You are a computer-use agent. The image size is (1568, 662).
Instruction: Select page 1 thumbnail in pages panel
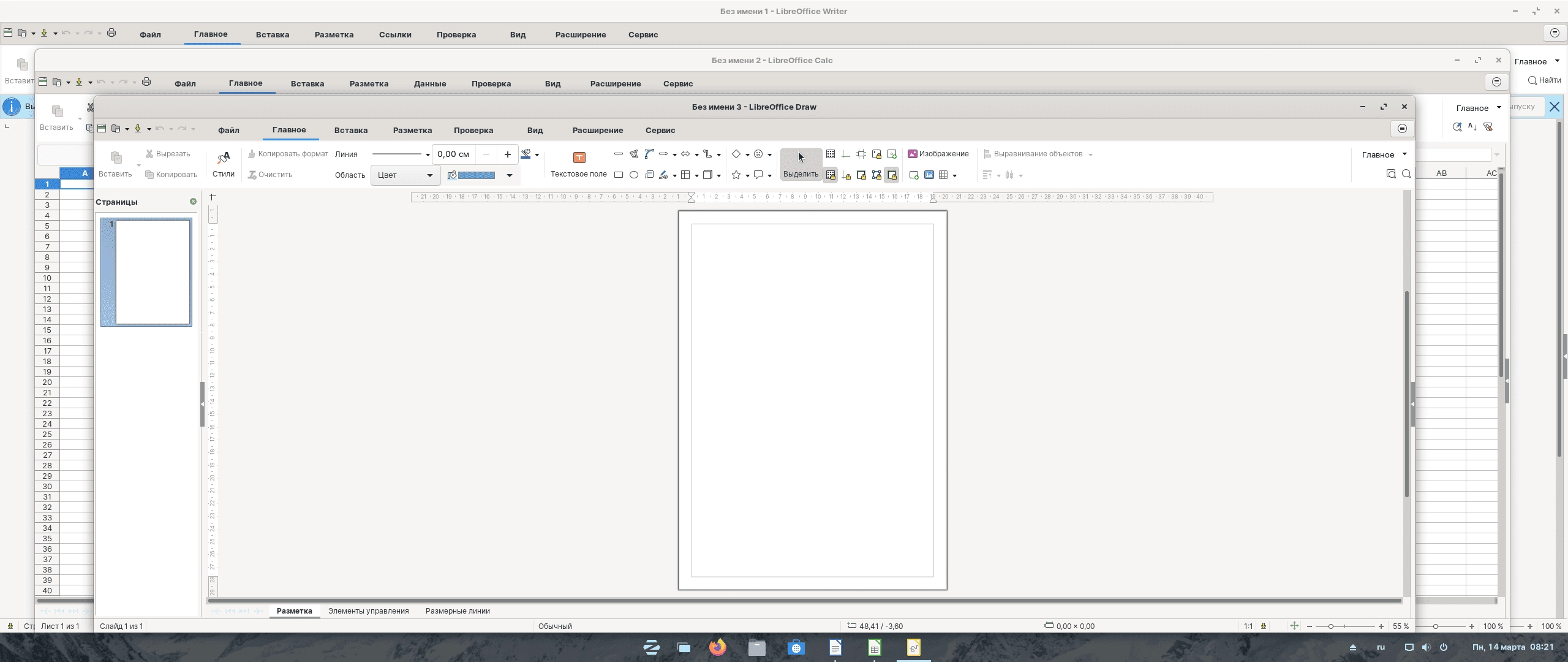point(146,272)
